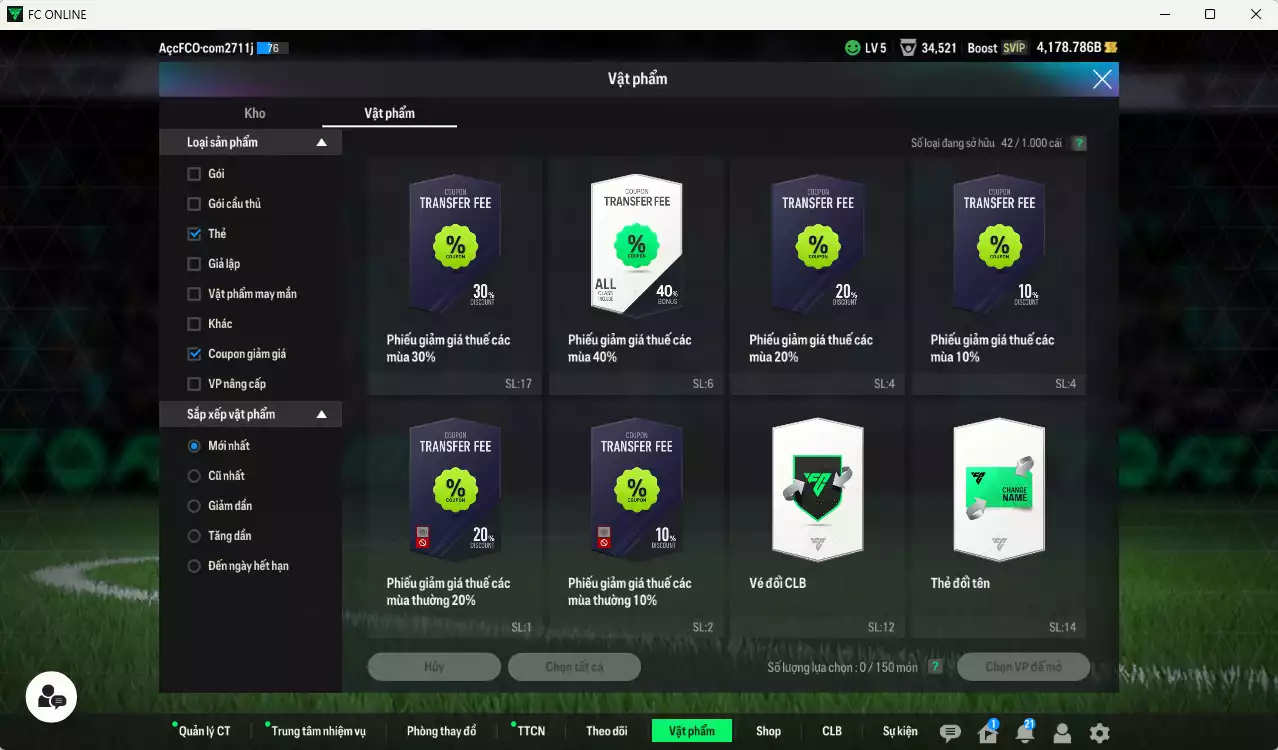Close the Vật phẩm panel with X icon
This screenshot has height=750, width=1278.
[1102, 79]
